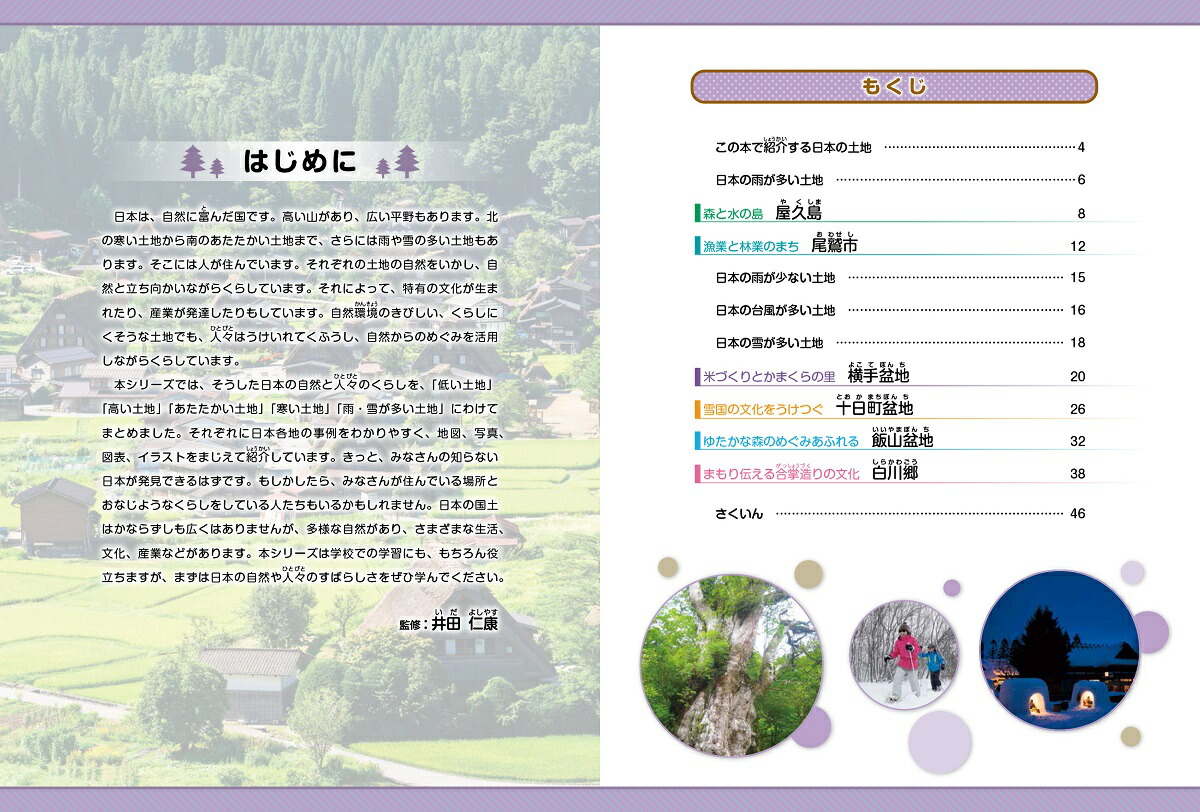The width and height of the screenshot is (1200, 812).
Task: Click page number 46 beside さくいん
Action: pos(1077,514)
